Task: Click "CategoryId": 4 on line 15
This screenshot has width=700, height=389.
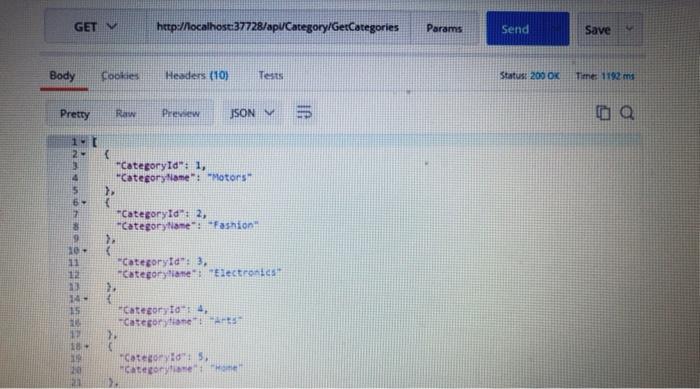Action: pos(163,310)
